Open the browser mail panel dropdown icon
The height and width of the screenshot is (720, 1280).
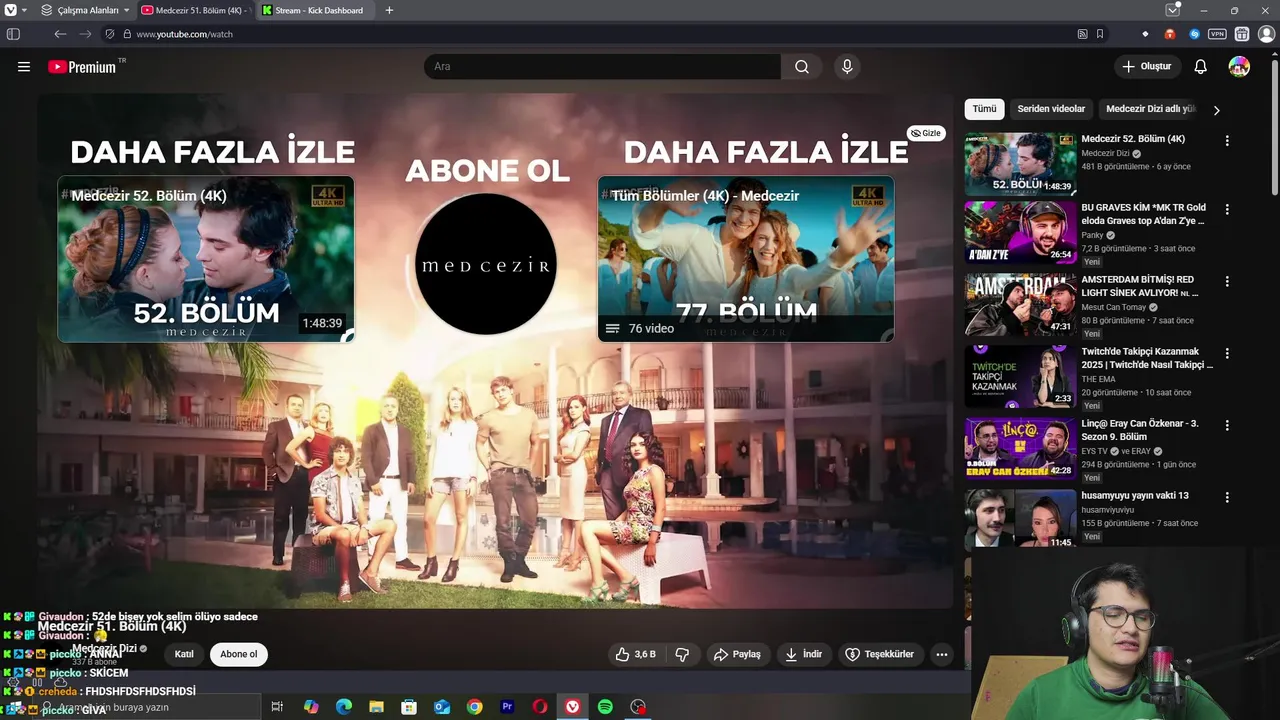point(1172,10)
